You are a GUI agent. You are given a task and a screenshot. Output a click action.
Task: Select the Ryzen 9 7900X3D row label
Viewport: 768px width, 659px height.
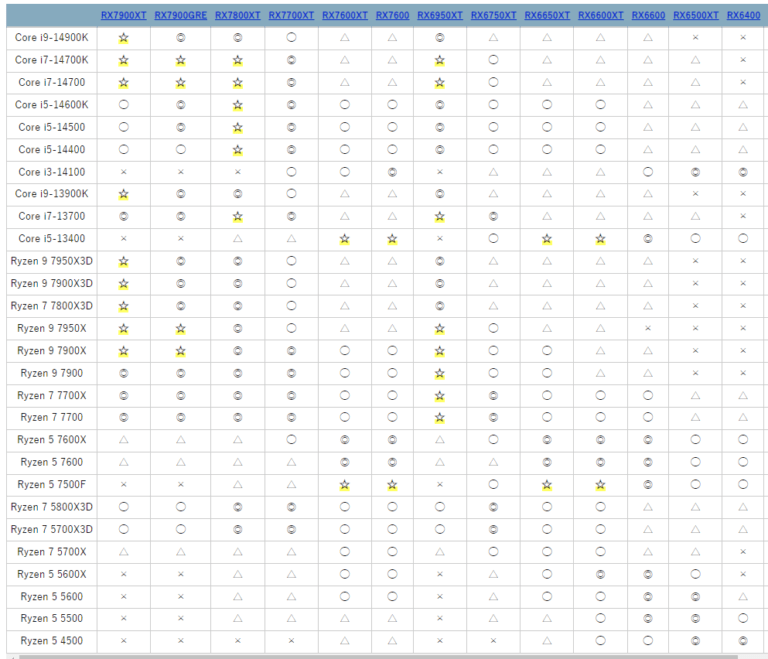[x=52, y=284]
